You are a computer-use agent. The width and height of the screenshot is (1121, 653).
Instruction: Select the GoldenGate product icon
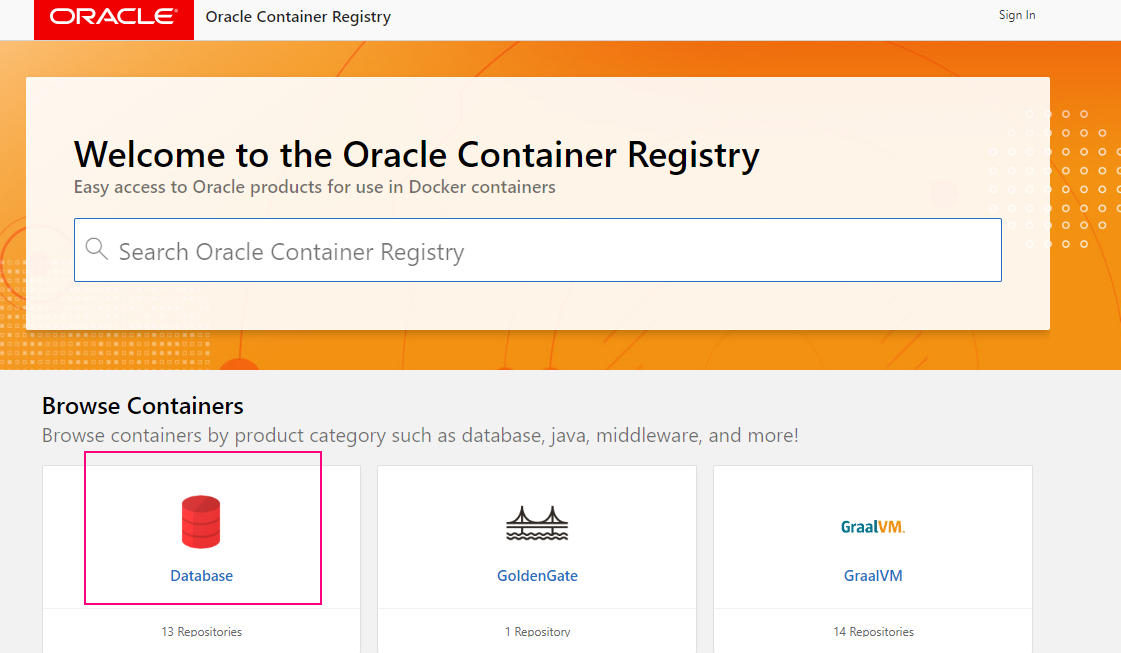(x=537, y=521)
